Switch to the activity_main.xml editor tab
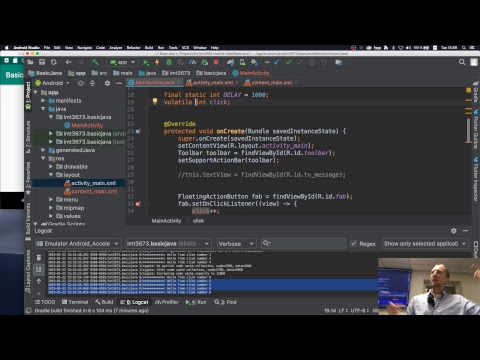The image size is (480, 360). [213, 82]
